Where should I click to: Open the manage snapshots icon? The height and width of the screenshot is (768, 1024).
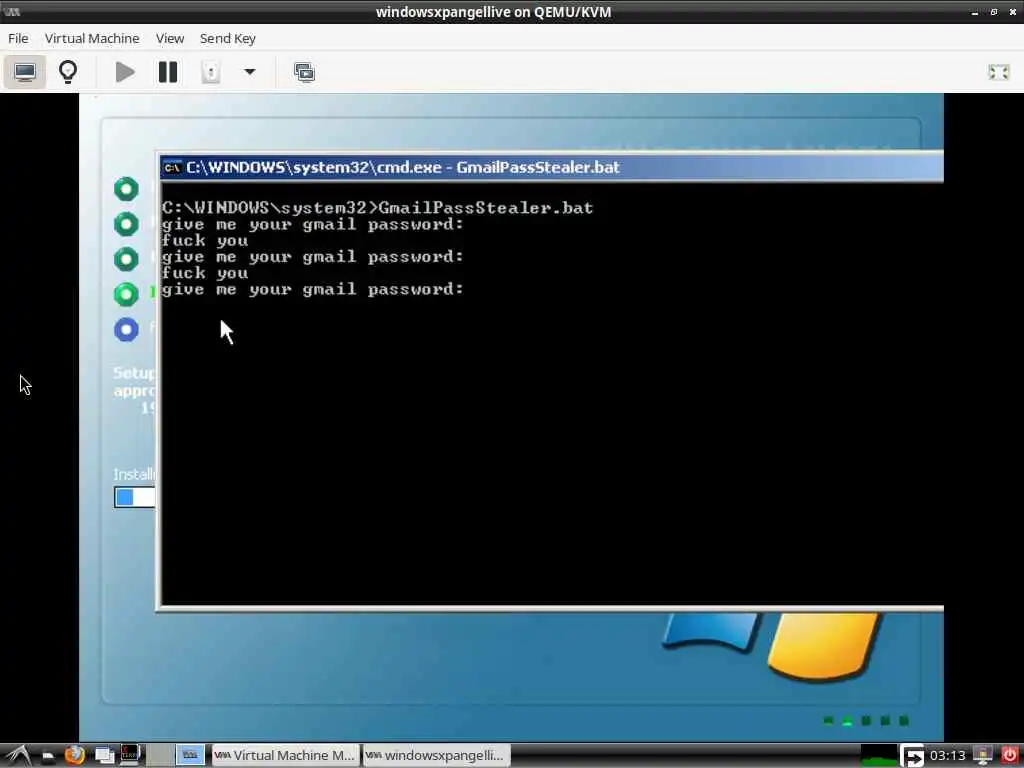(304, 72)
